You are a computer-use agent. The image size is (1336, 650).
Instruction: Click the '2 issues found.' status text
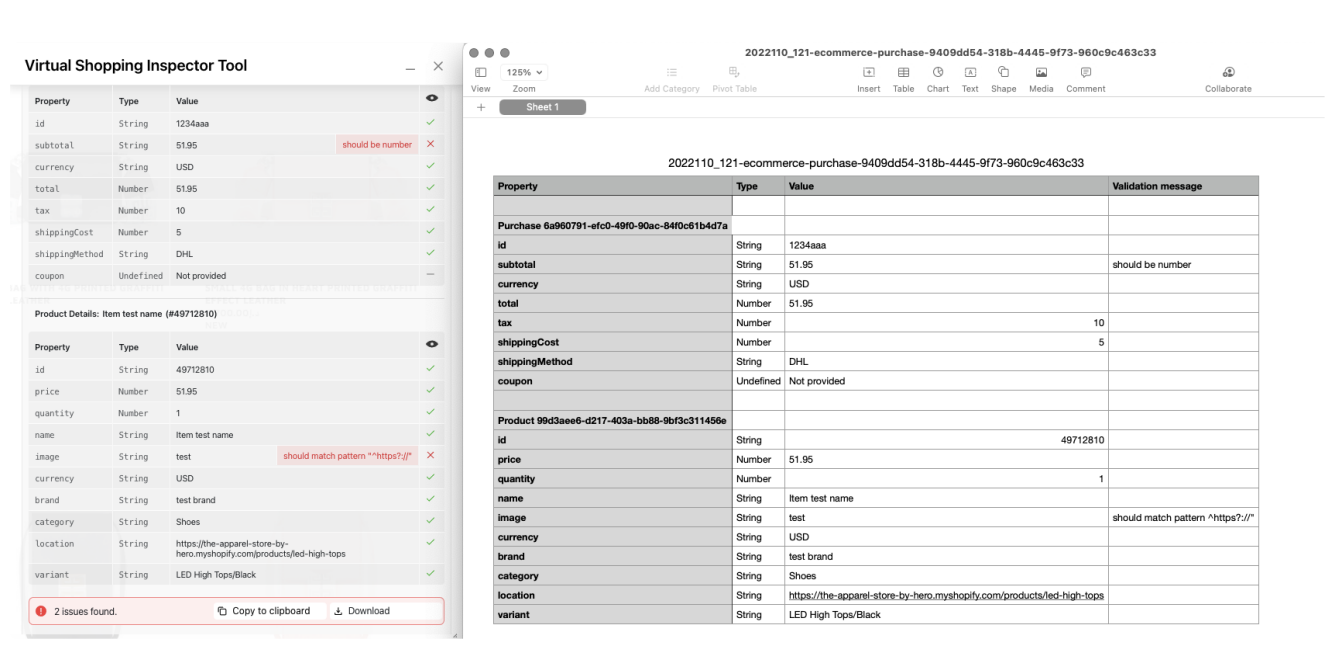pyautogui.click(x=85, y=611)
